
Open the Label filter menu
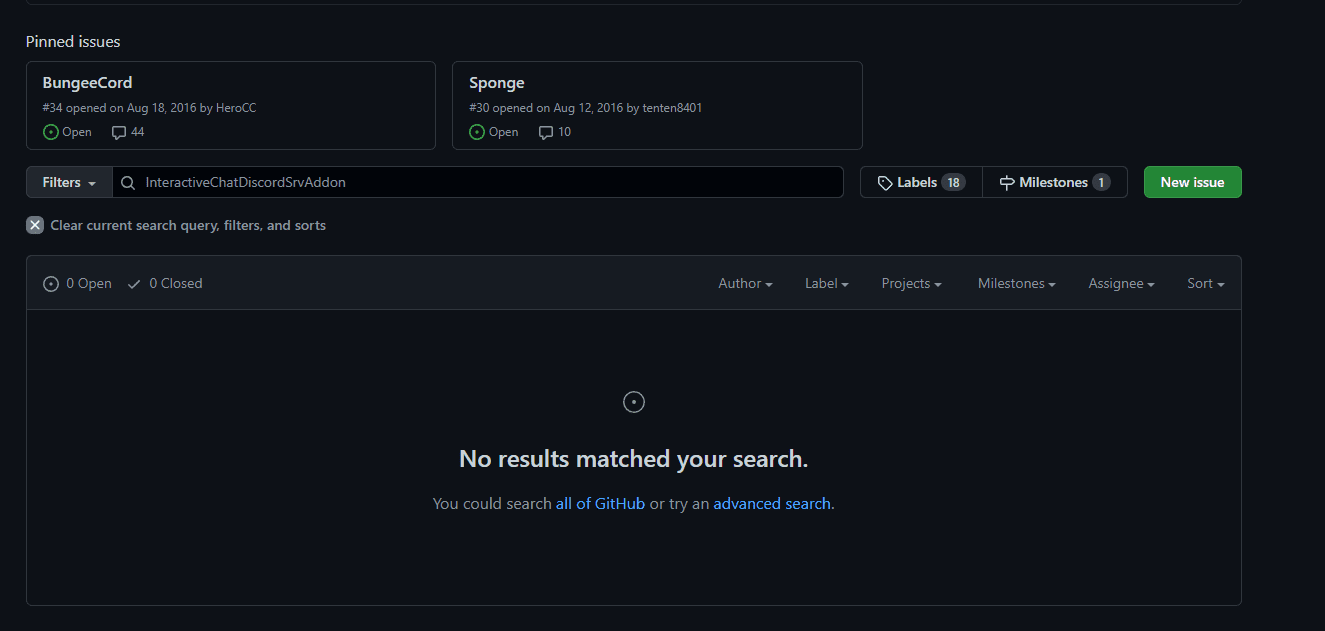(x=826, y=284)
